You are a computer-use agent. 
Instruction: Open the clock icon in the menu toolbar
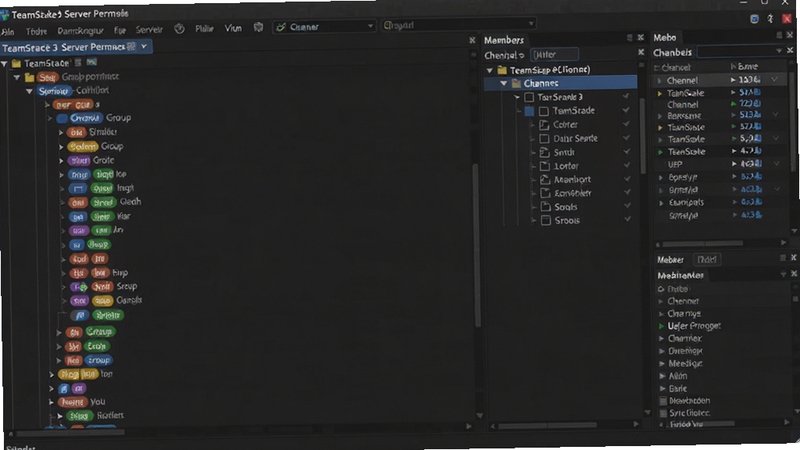[x=179, y=29]
